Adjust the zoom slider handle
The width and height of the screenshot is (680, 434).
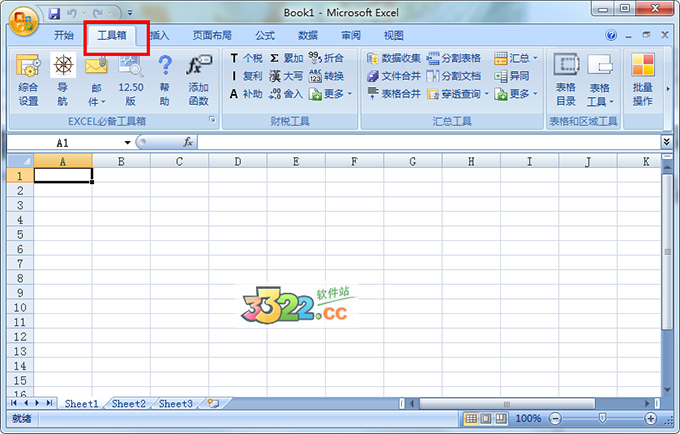pos(602,418)
